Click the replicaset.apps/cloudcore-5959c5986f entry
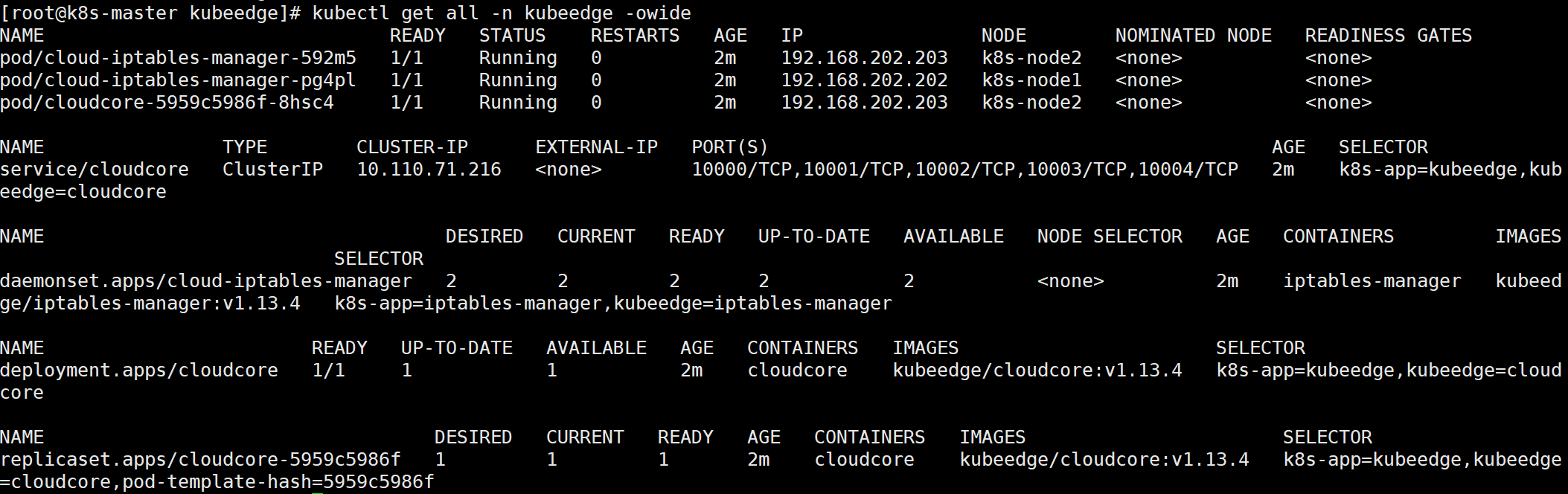 click(x=200, y=460)
